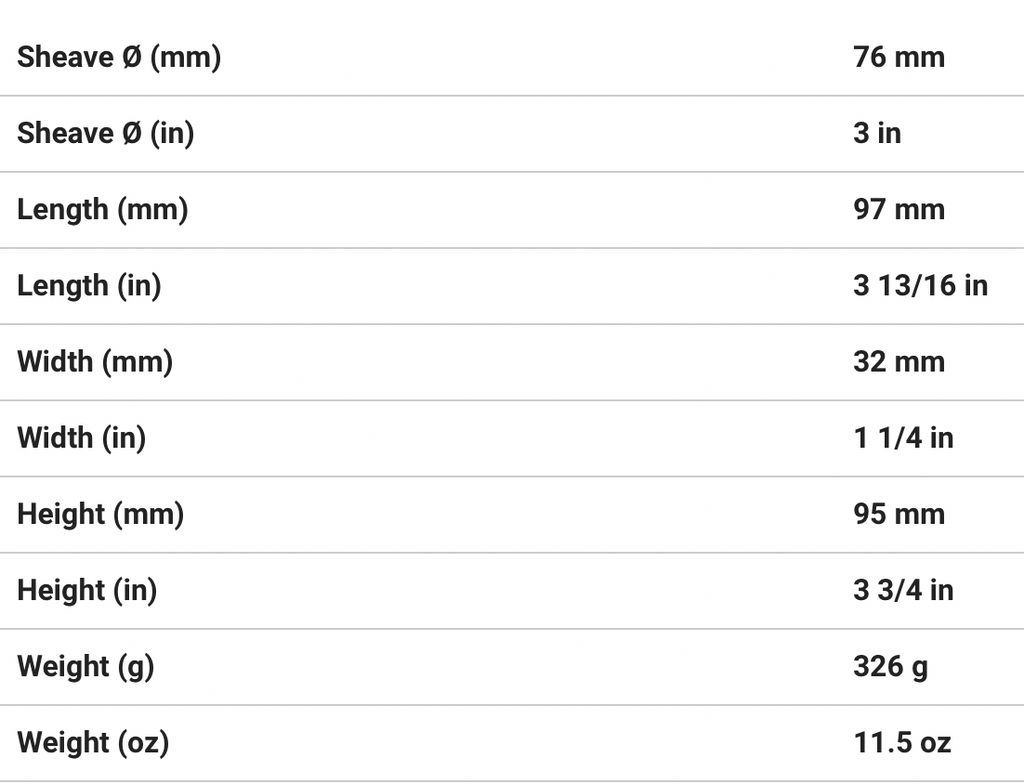Click the "Weight (oz)" row label
1024x784 pixels.
coord(93,742)
